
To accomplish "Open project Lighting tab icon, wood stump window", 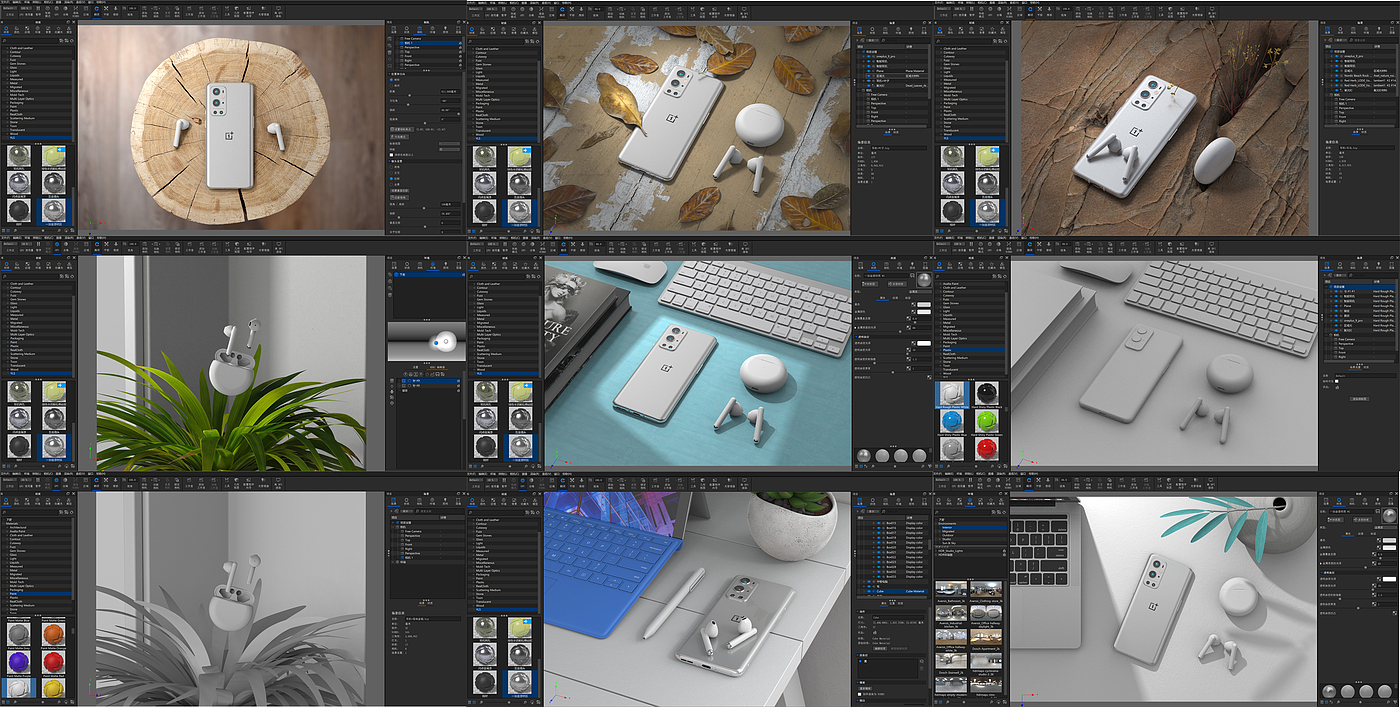I will 445,29.
